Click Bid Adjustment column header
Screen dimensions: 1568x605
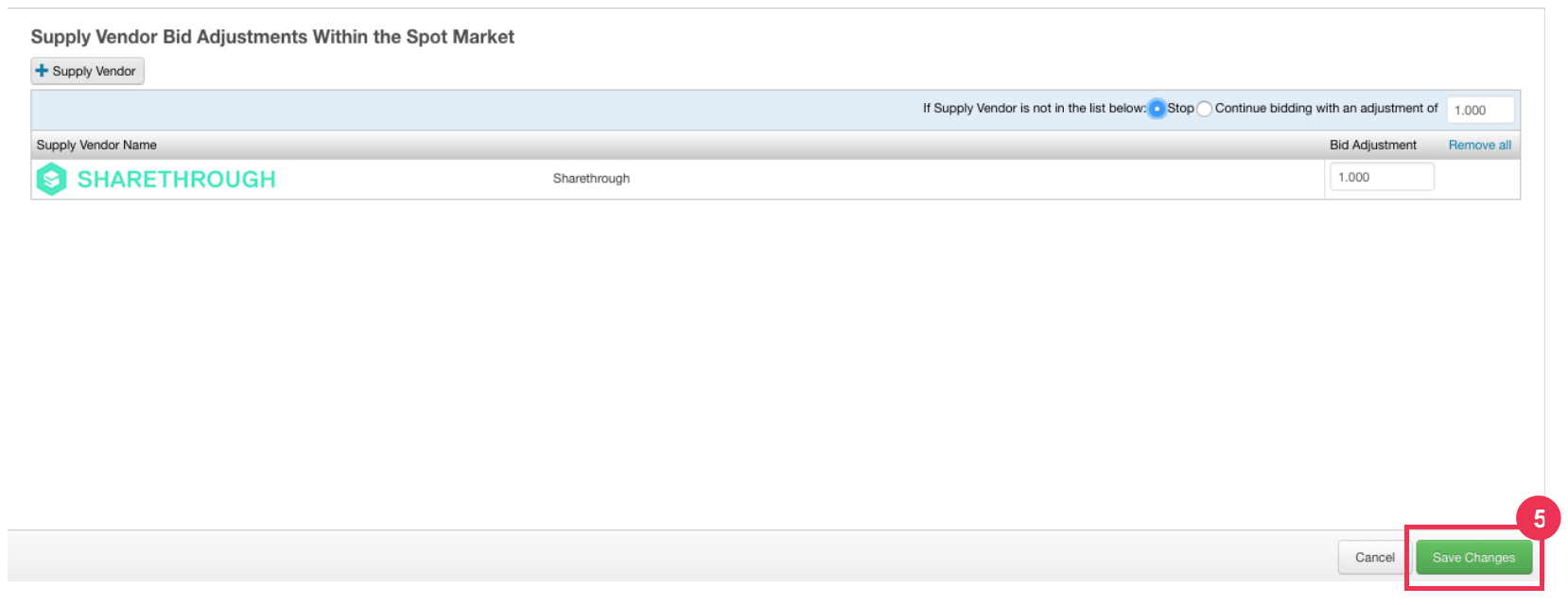tap(1372, 145)
